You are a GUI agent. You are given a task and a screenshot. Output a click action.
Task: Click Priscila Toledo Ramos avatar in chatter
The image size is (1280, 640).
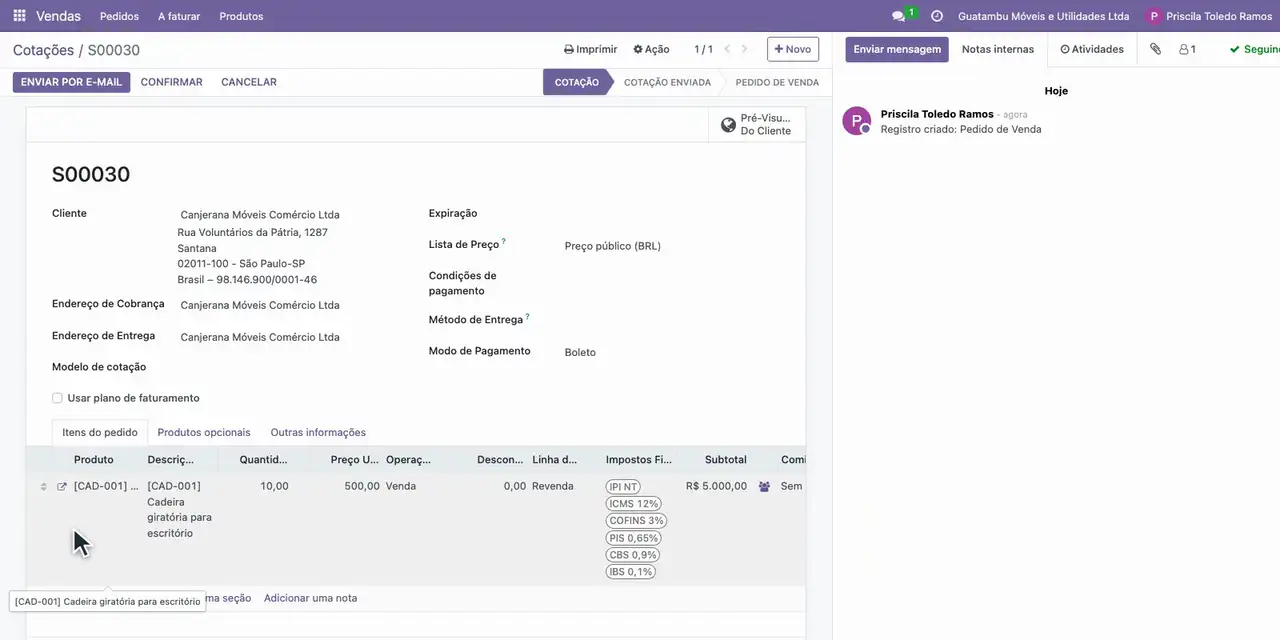856,121
